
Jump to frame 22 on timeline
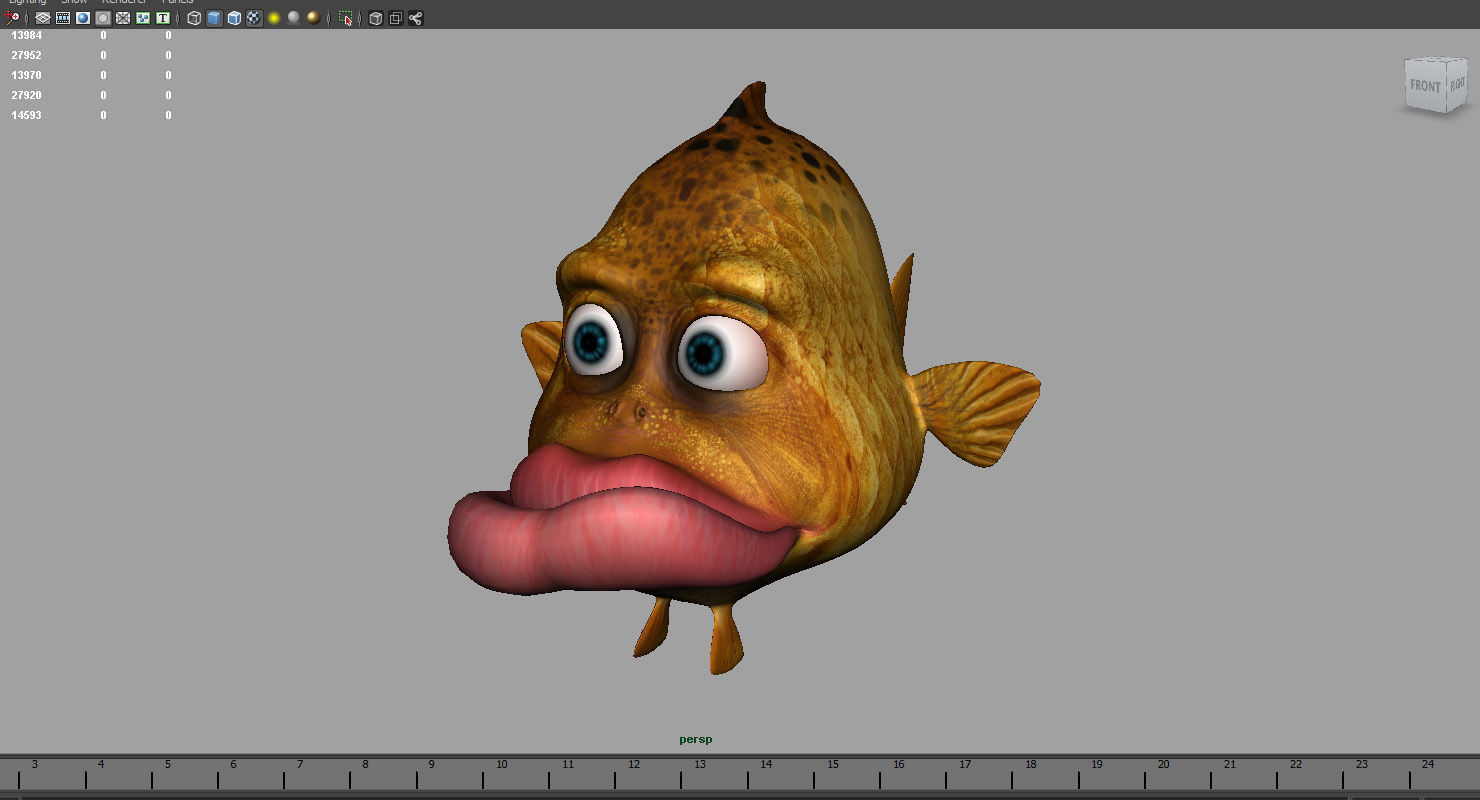(1295, 764)
